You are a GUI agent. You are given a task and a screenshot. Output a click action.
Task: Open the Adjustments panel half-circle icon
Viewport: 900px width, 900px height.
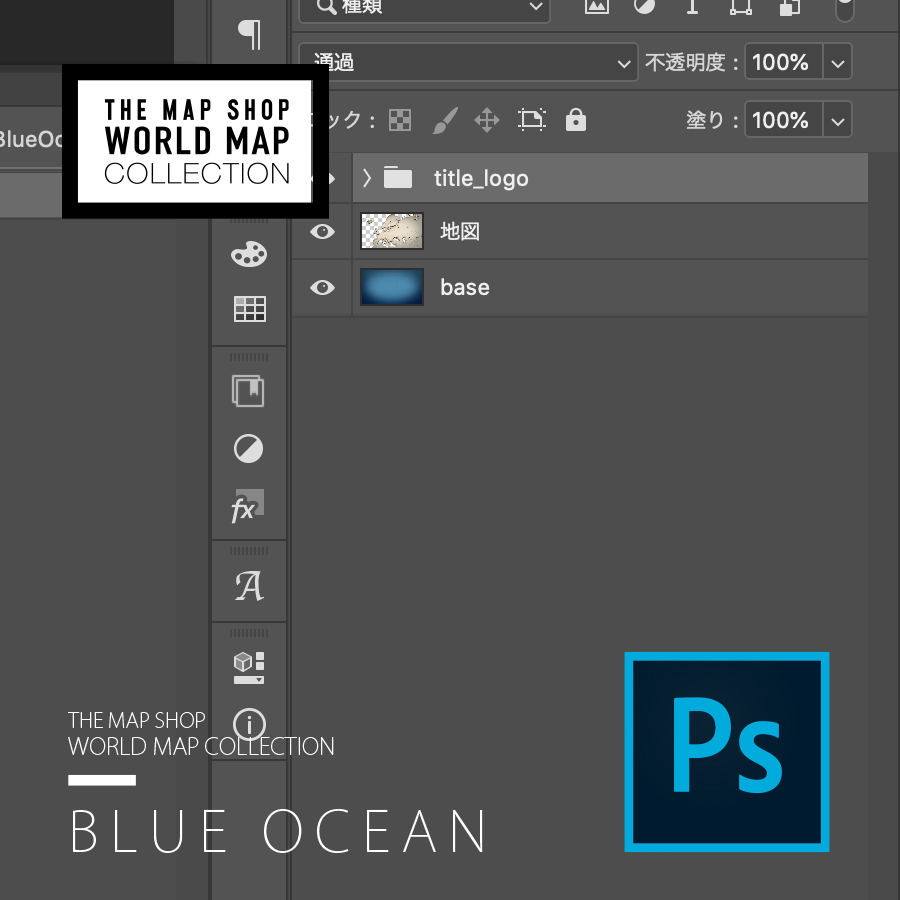pyautogui.click(x=249, y=448)
